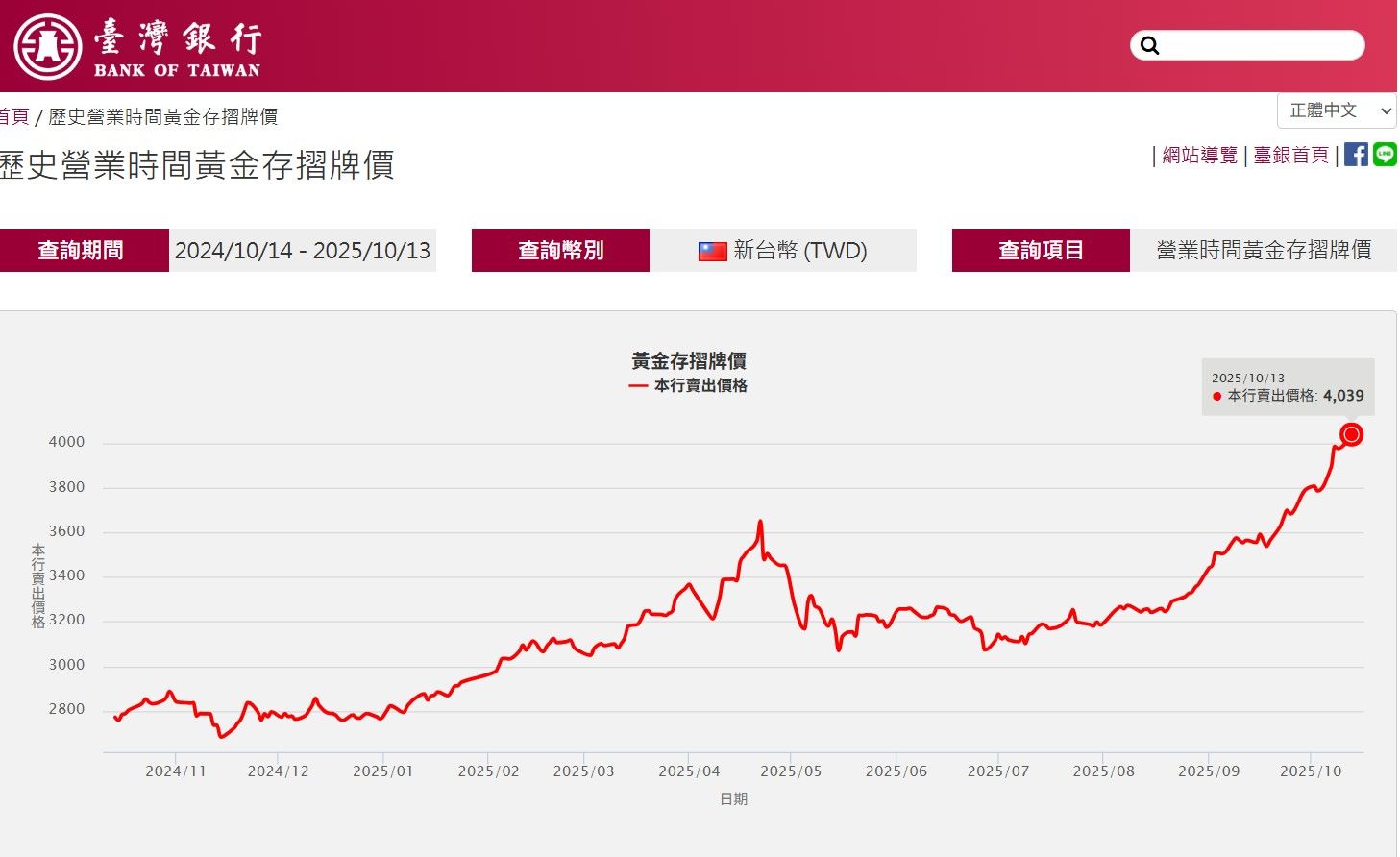This screenshot has height=857, width=1400.
Task: Open the 2024/10/14 - 2025/10/13 date range picker
Action: point(304,250)
